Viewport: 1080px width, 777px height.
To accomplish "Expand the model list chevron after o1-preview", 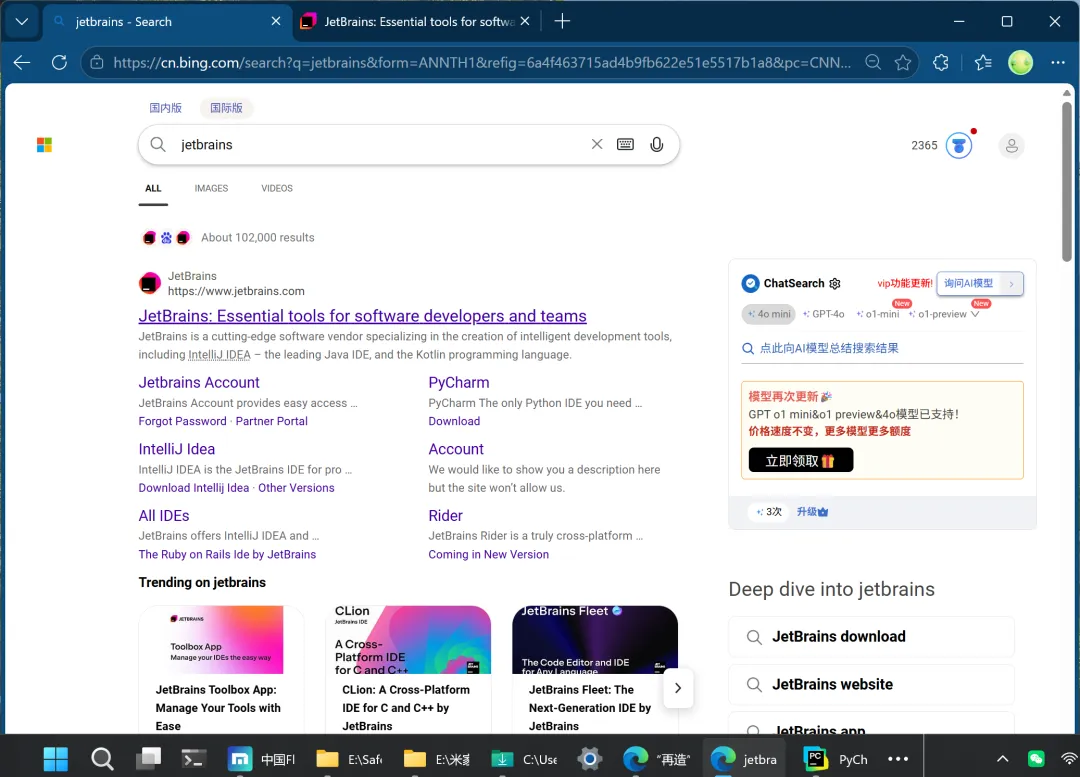I will point(975,314).
